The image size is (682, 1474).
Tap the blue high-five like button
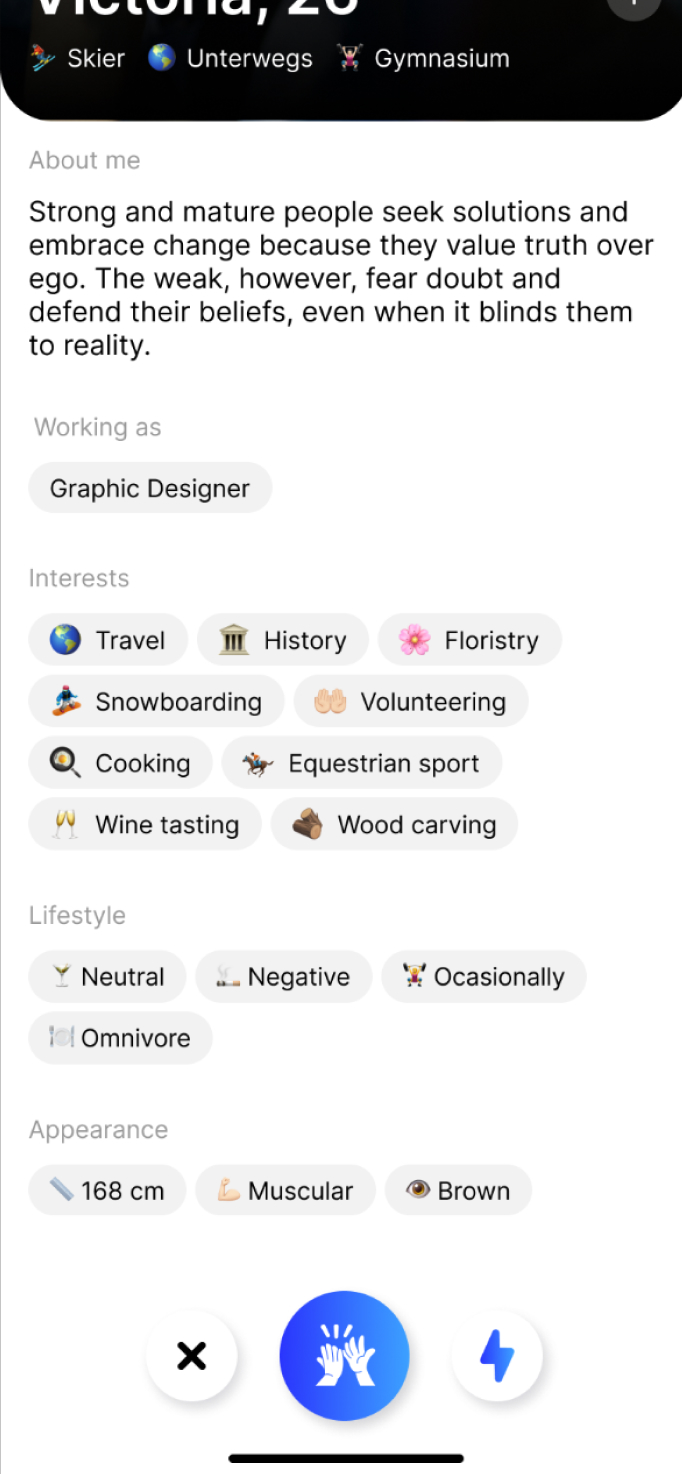[x=344, y=1355]
